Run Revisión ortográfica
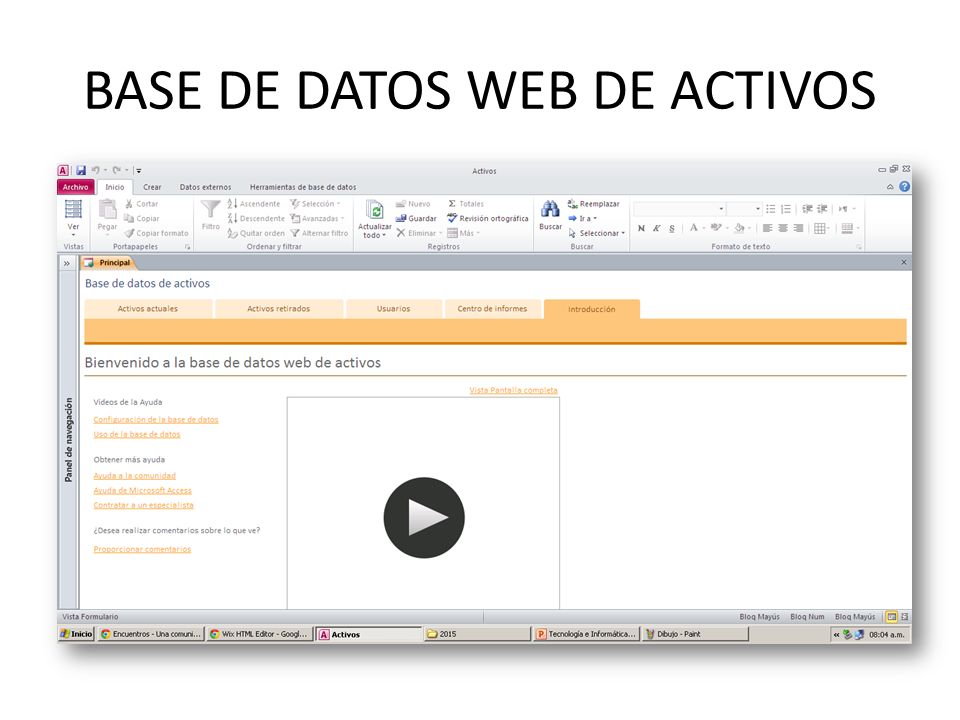 click(x=487, y=219)
